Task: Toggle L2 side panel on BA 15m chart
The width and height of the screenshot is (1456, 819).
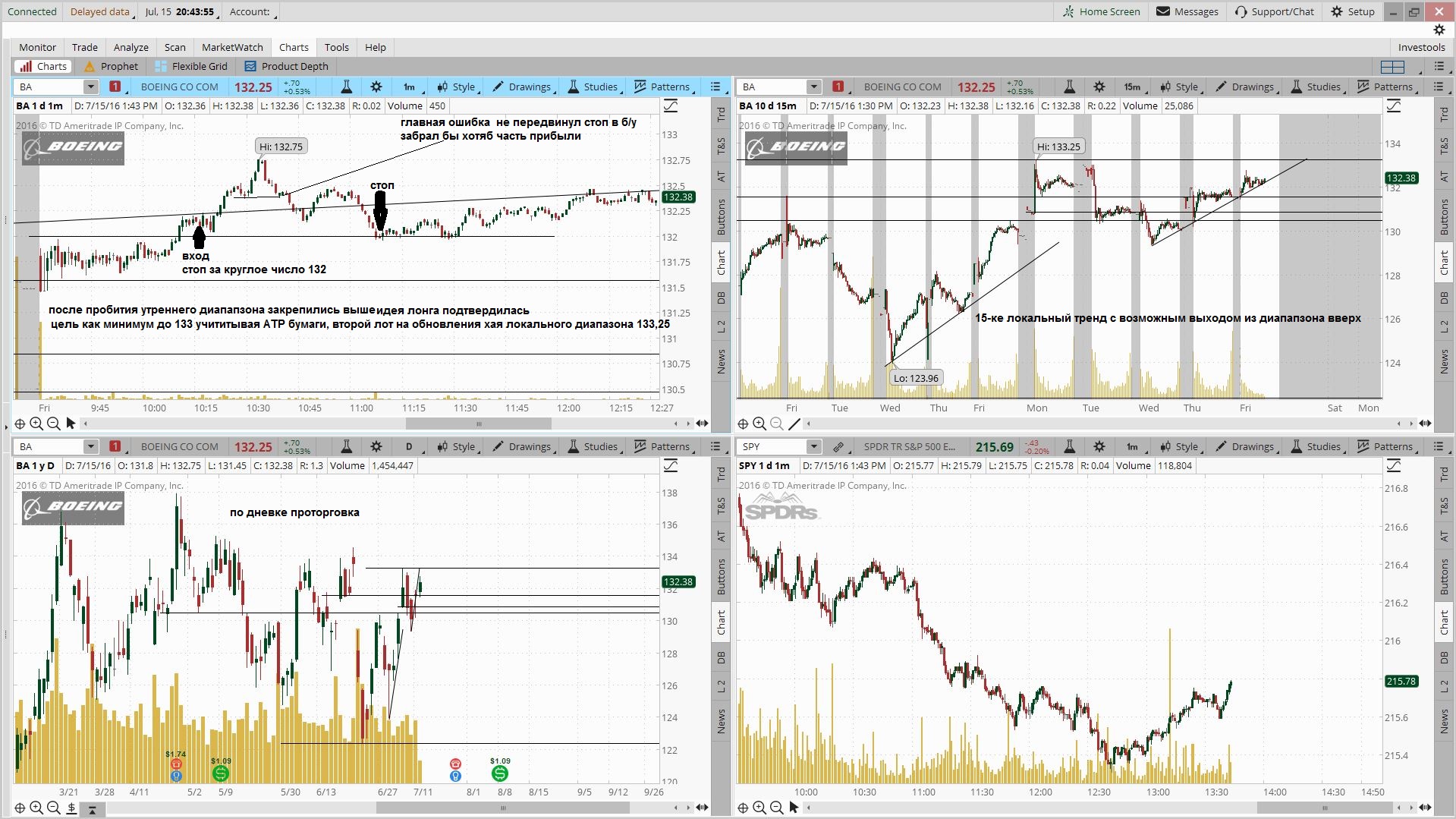Action: tap(1444, 326)
